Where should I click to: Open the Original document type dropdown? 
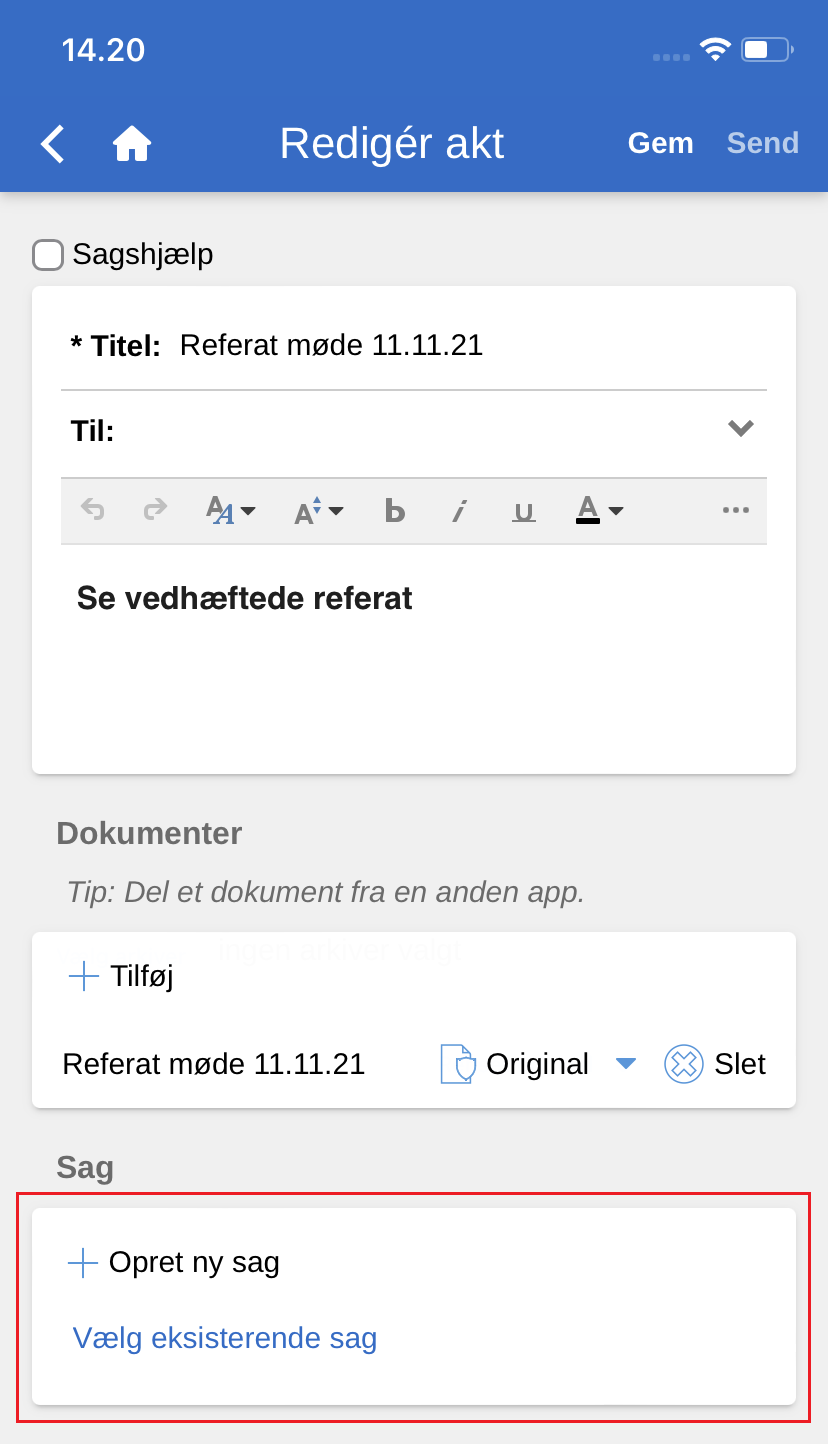coord(626,1064)
